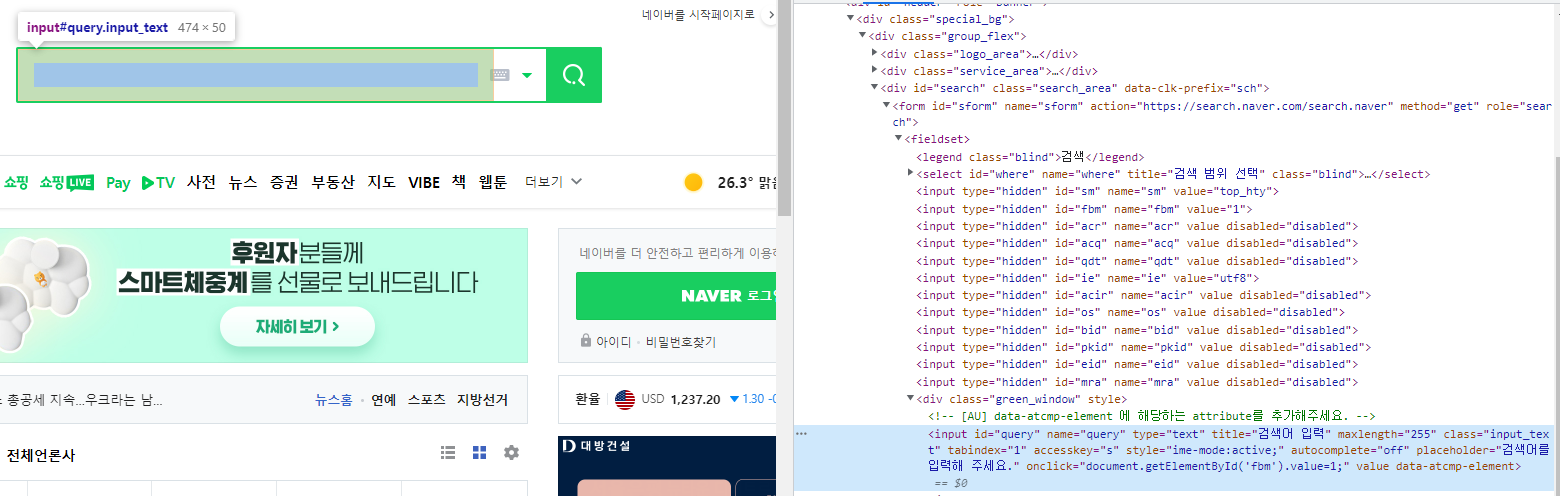1560x496 pixels.
Task: Open the 쇼핑LIVE service link
Action: [x=67, y=182]
